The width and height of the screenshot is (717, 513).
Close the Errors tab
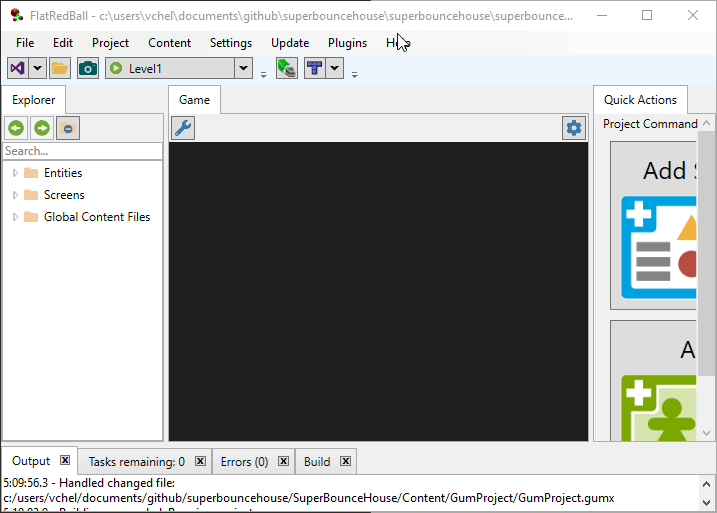pyautogui.click(x=284, y=461)
